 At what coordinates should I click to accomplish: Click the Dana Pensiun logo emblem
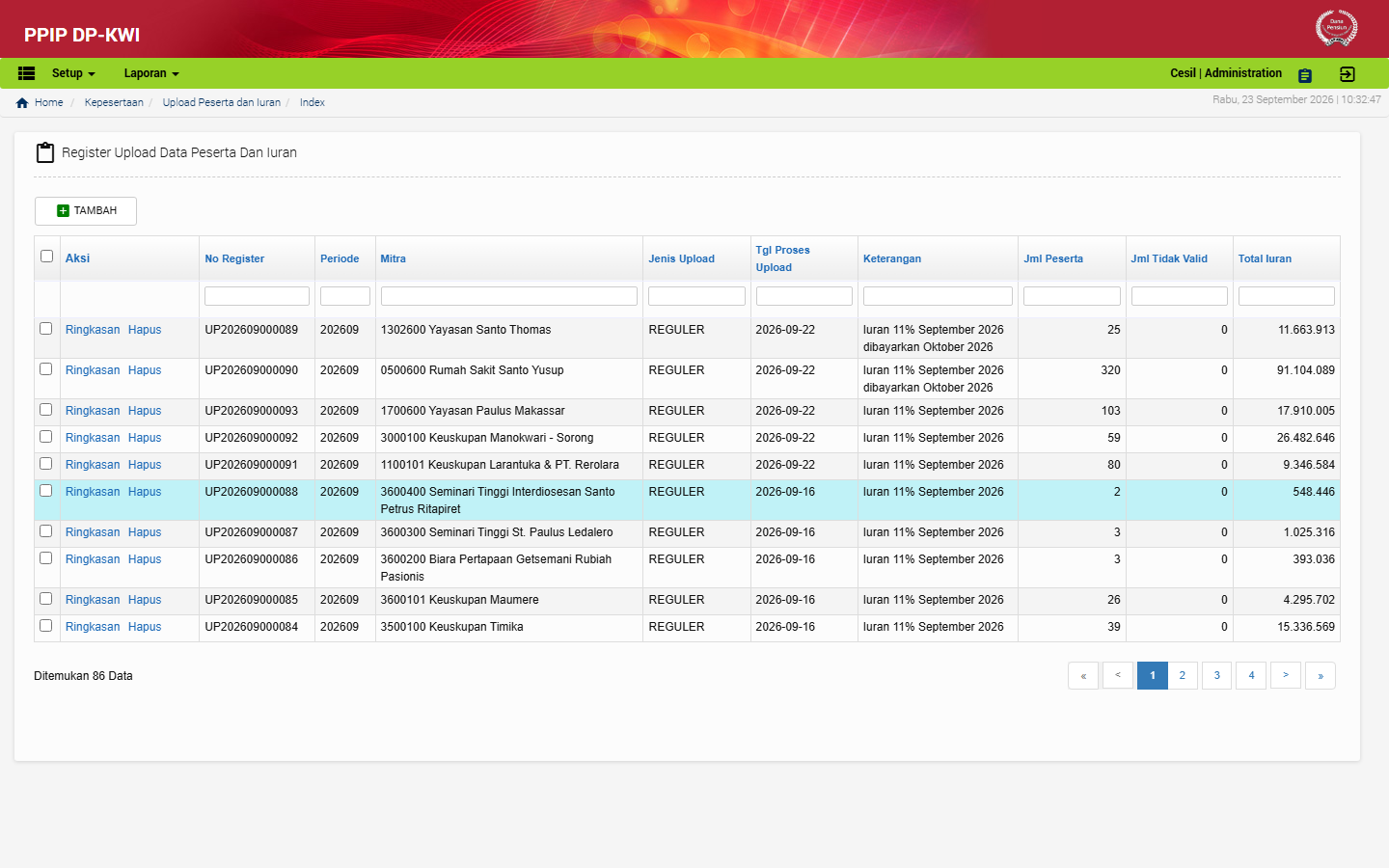(x=1336, y=28)
